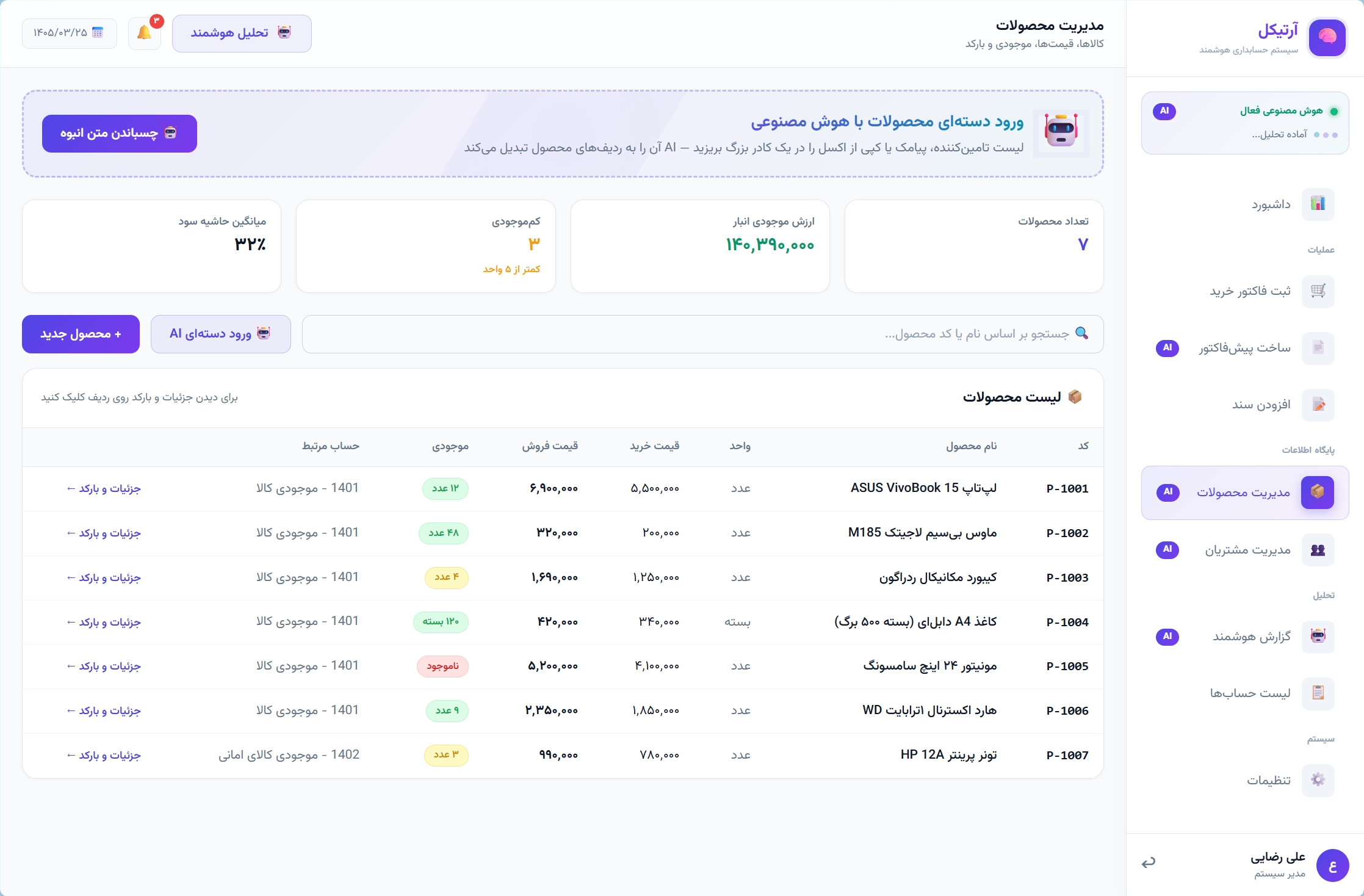Click 1402 - موجودی کالای امانی account cell

[x=289, y=755]
